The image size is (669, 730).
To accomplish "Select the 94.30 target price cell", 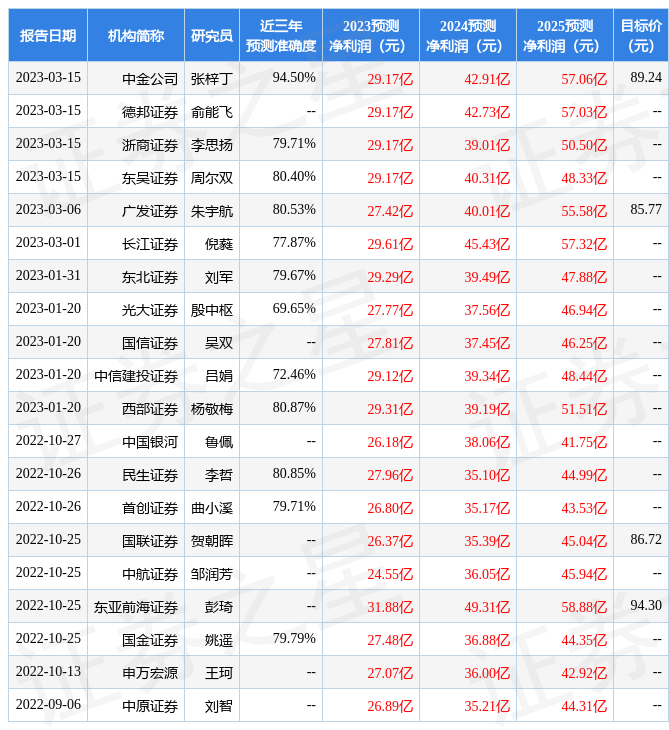I will pyautogui.click(x=646, y=606).
